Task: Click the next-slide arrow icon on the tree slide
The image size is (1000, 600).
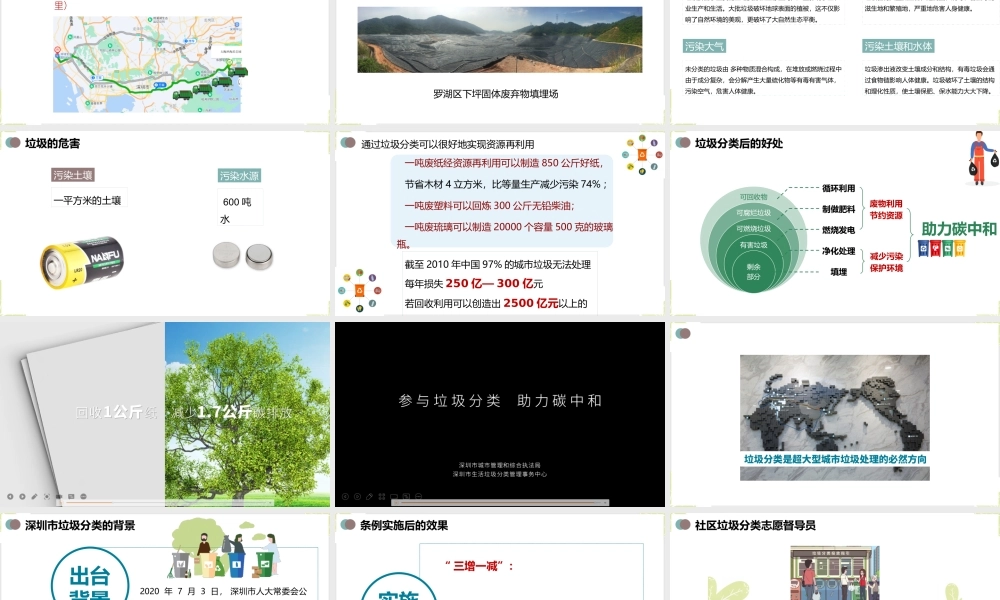Action: (x=22, y=496)
